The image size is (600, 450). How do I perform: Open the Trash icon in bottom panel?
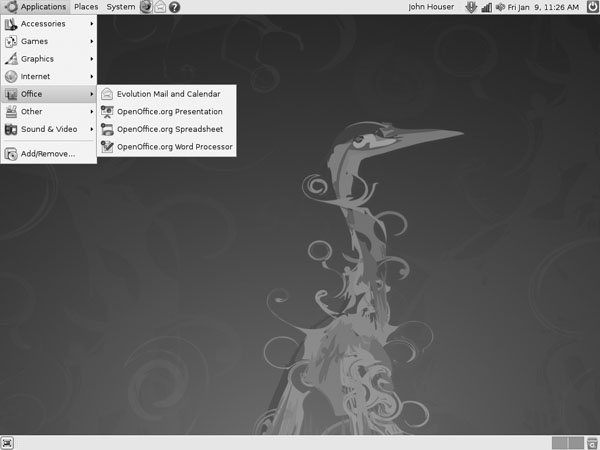591,442
